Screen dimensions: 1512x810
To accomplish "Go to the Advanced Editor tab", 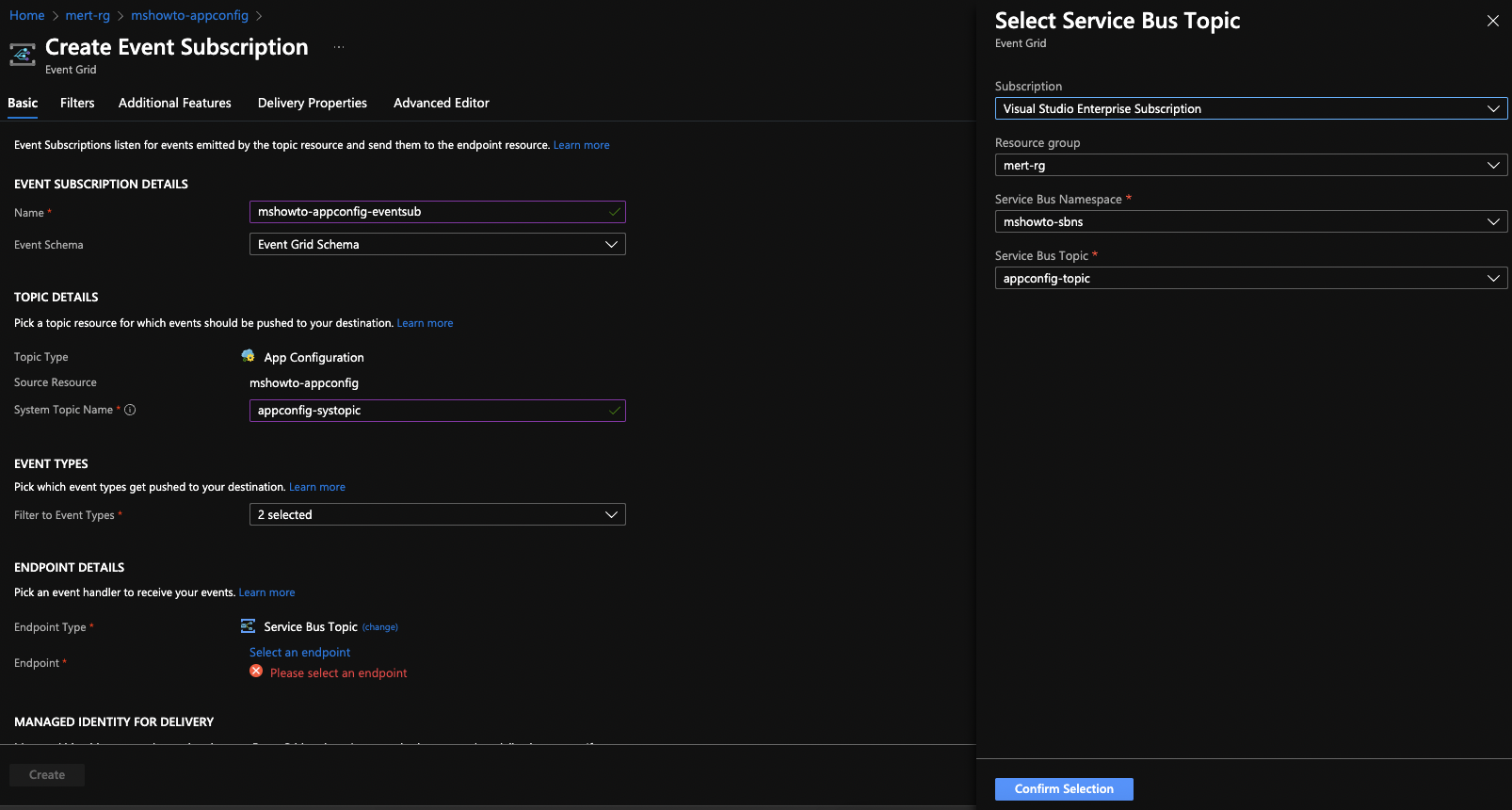I will 442,103.
